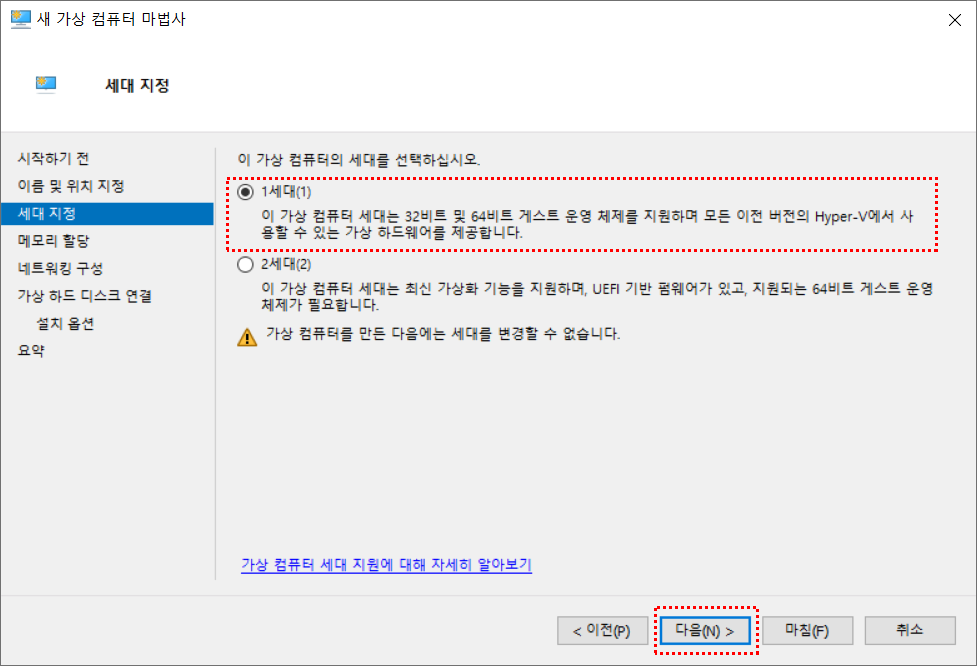Go to 시작하기 전 step in sidebar
Screen dimensions: 977x666
coord(54,159)
